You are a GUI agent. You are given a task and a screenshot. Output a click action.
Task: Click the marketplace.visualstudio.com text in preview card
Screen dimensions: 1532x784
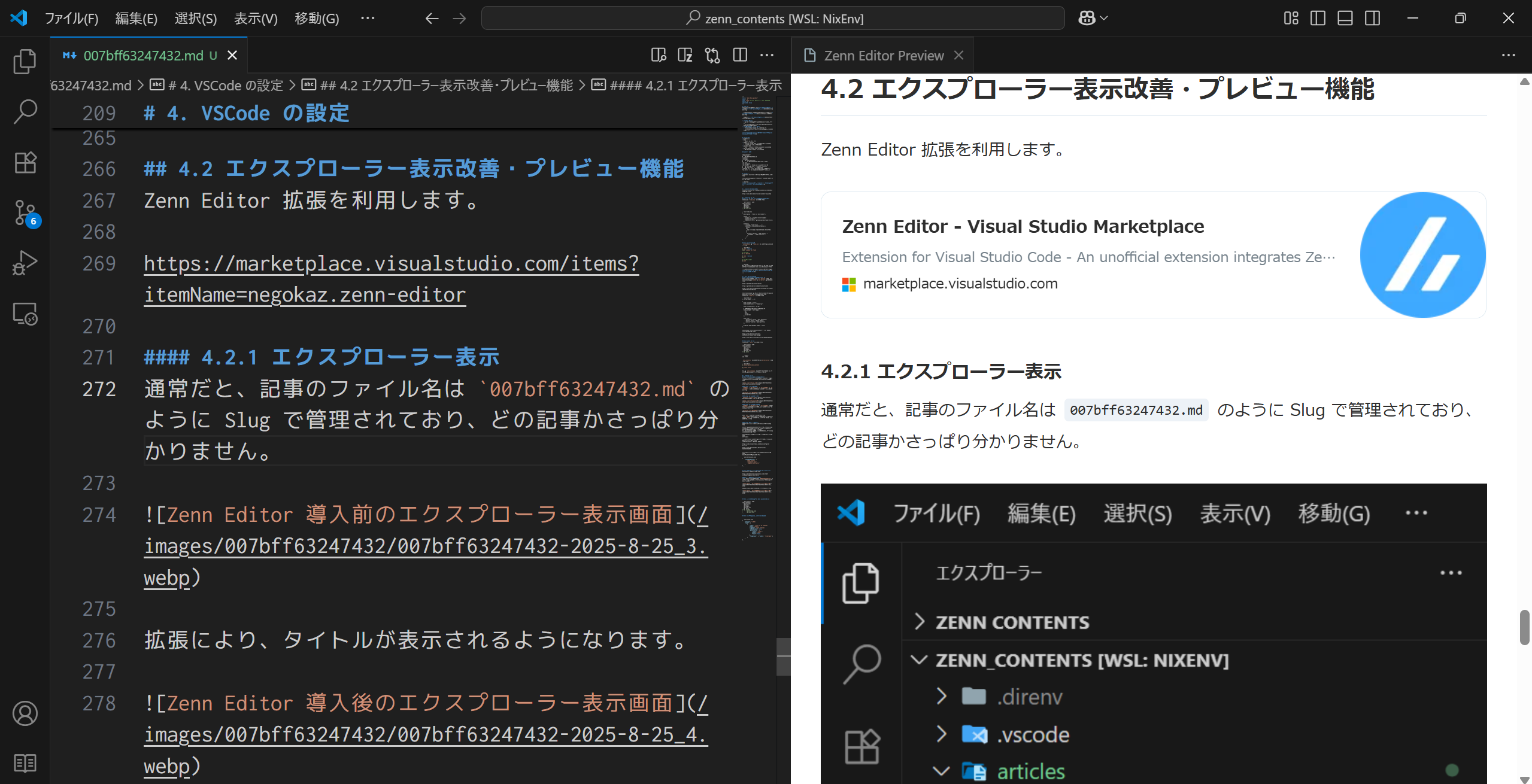point(960,284)
